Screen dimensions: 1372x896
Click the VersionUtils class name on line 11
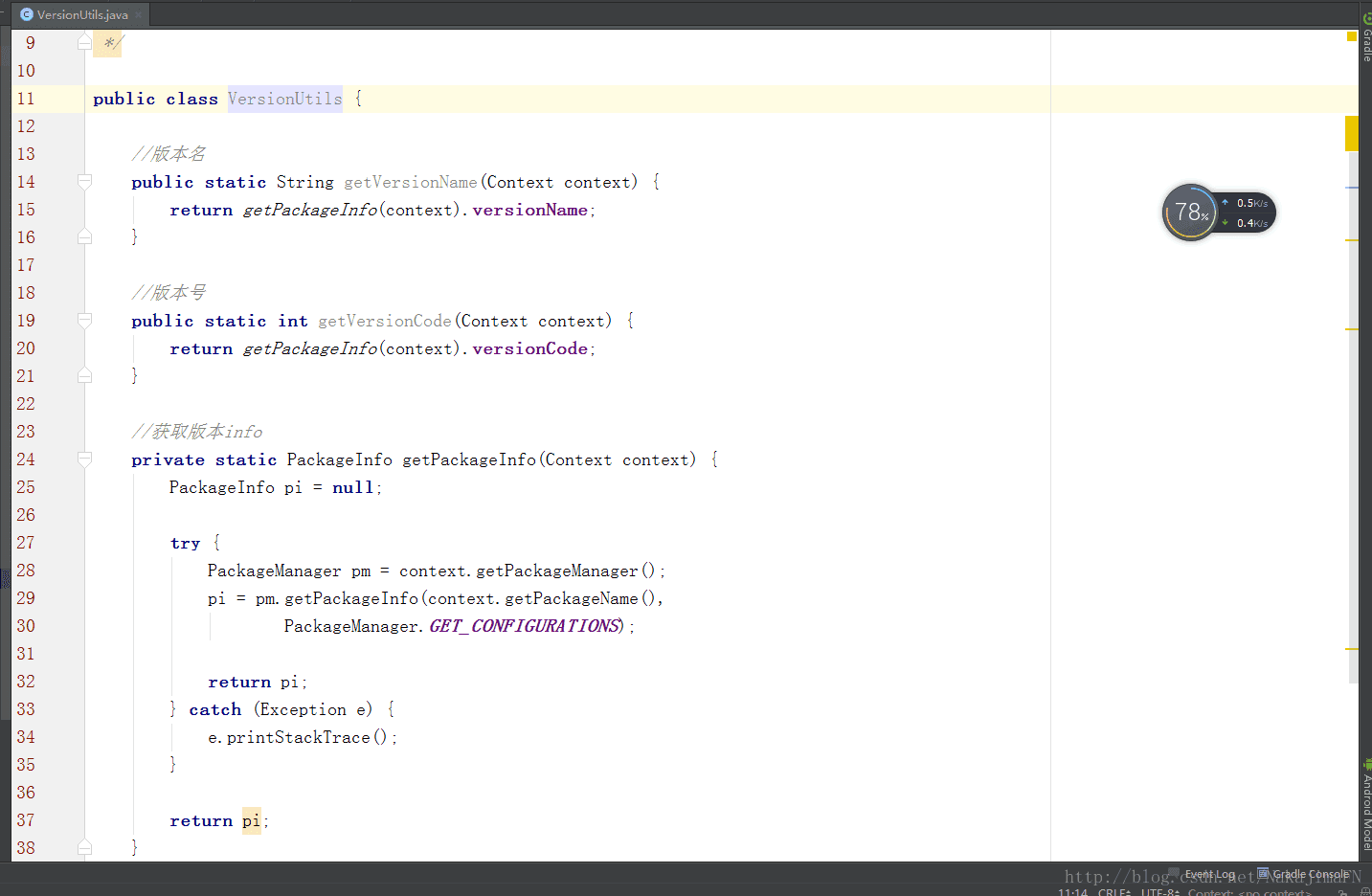pos(284,99)
